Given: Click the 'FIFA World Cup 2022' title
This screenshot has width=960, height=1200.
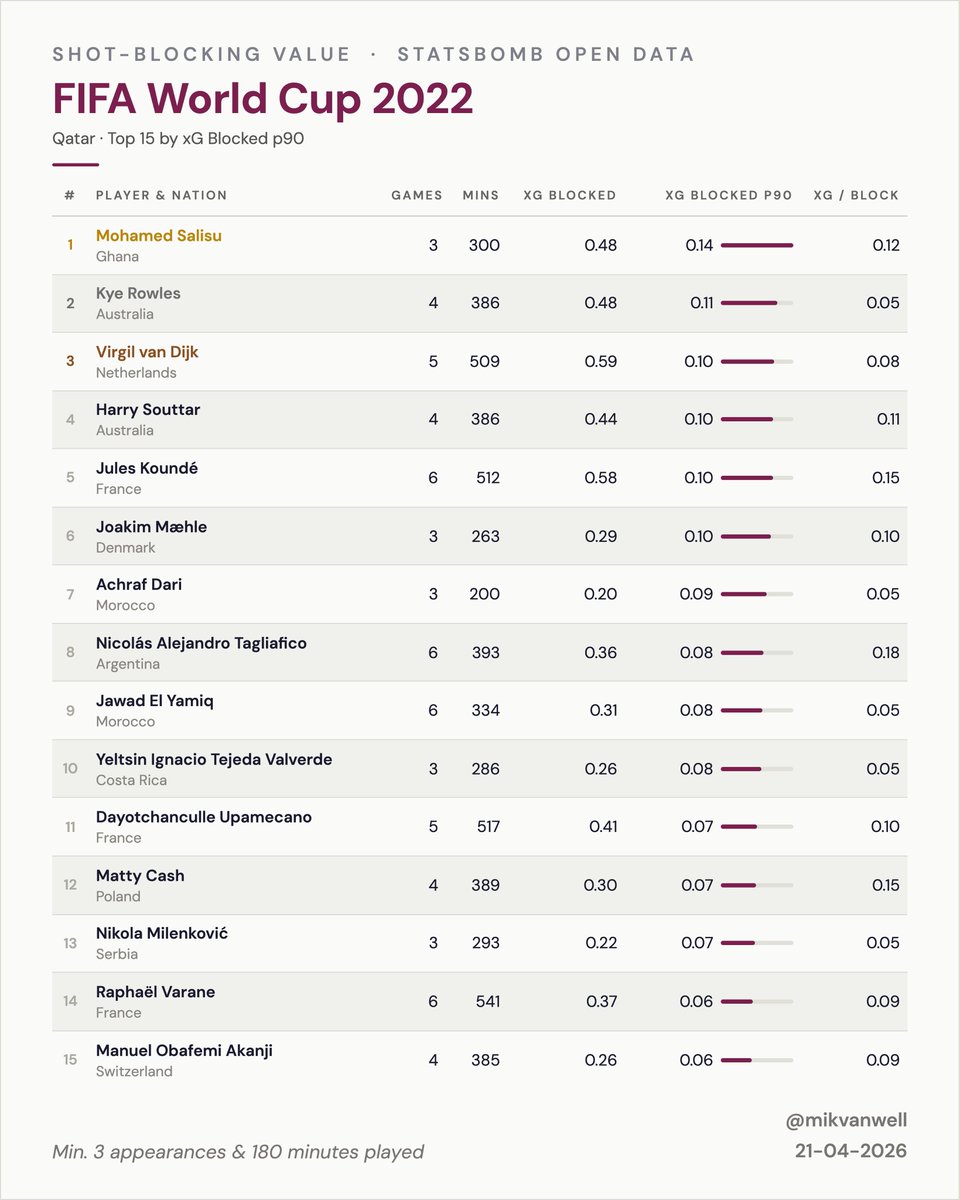Looking at the screenshot, I should click(x=263, y=99).
